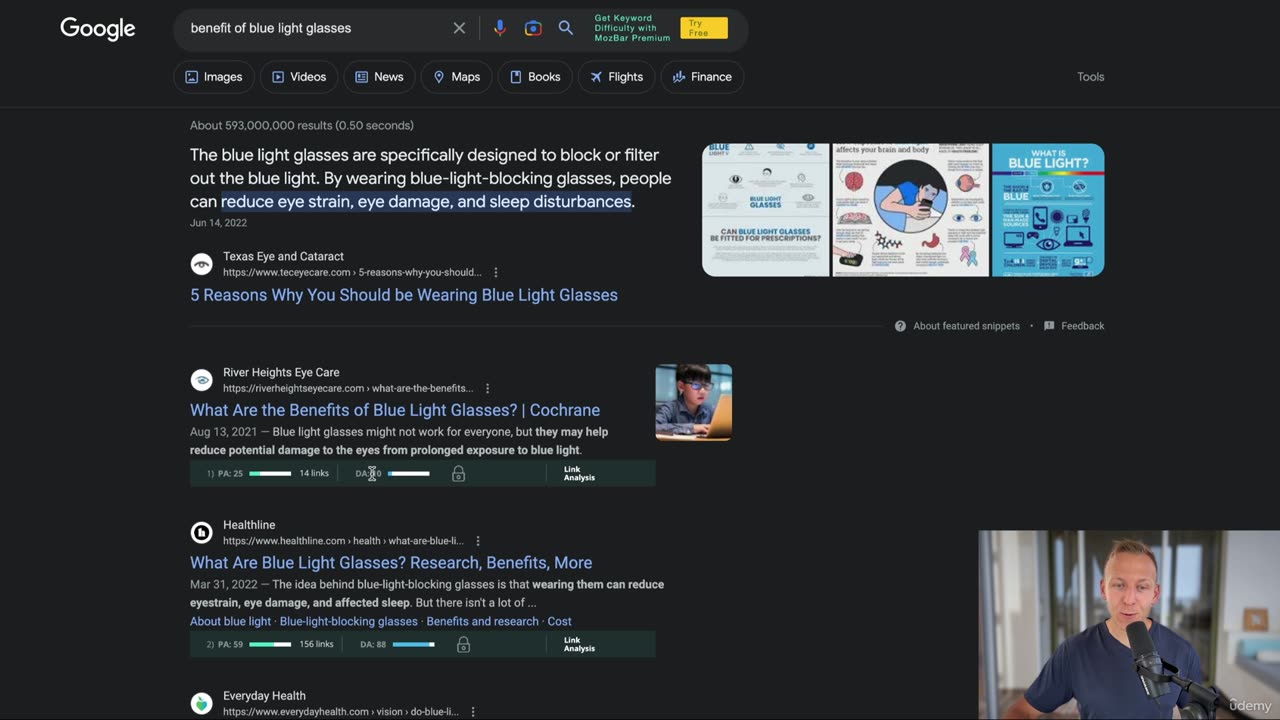The image size is (1280, 720).
Task: Click the Everyday Health favicon
Action: point(202,703)
